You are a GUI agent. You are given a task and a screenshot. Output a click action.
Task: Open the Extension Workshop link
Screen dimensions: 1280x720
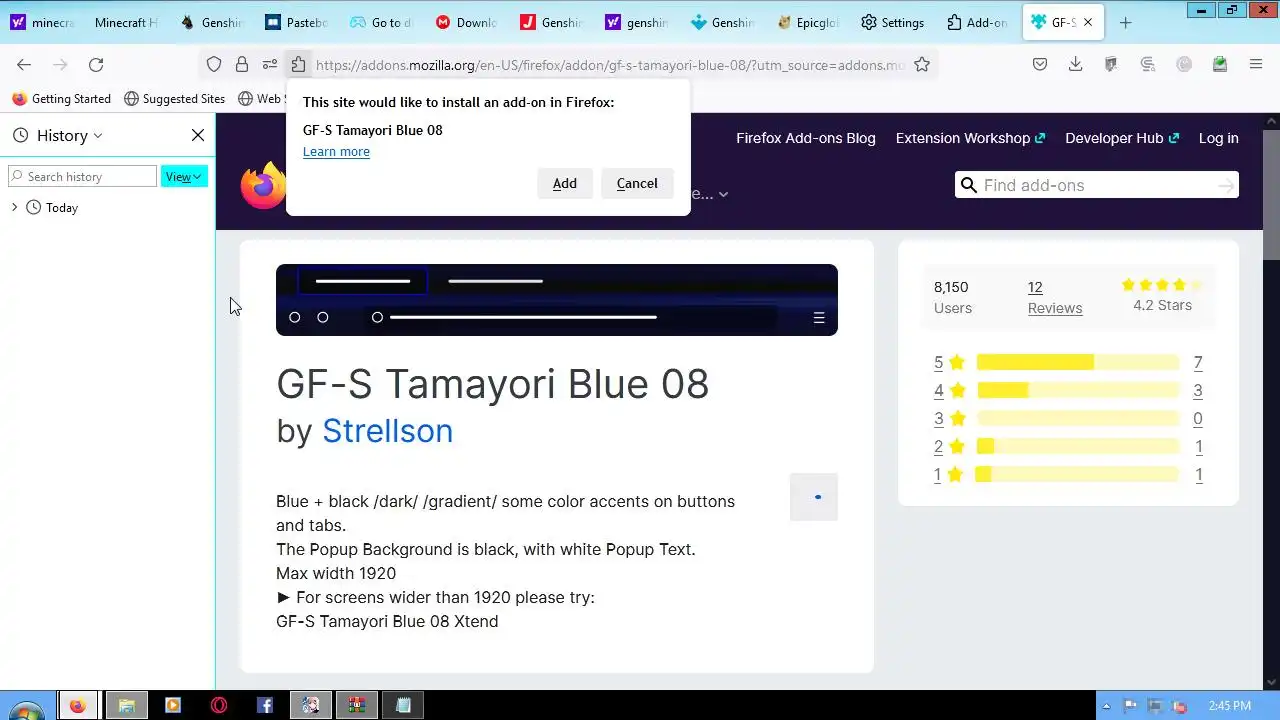[970, 138]
